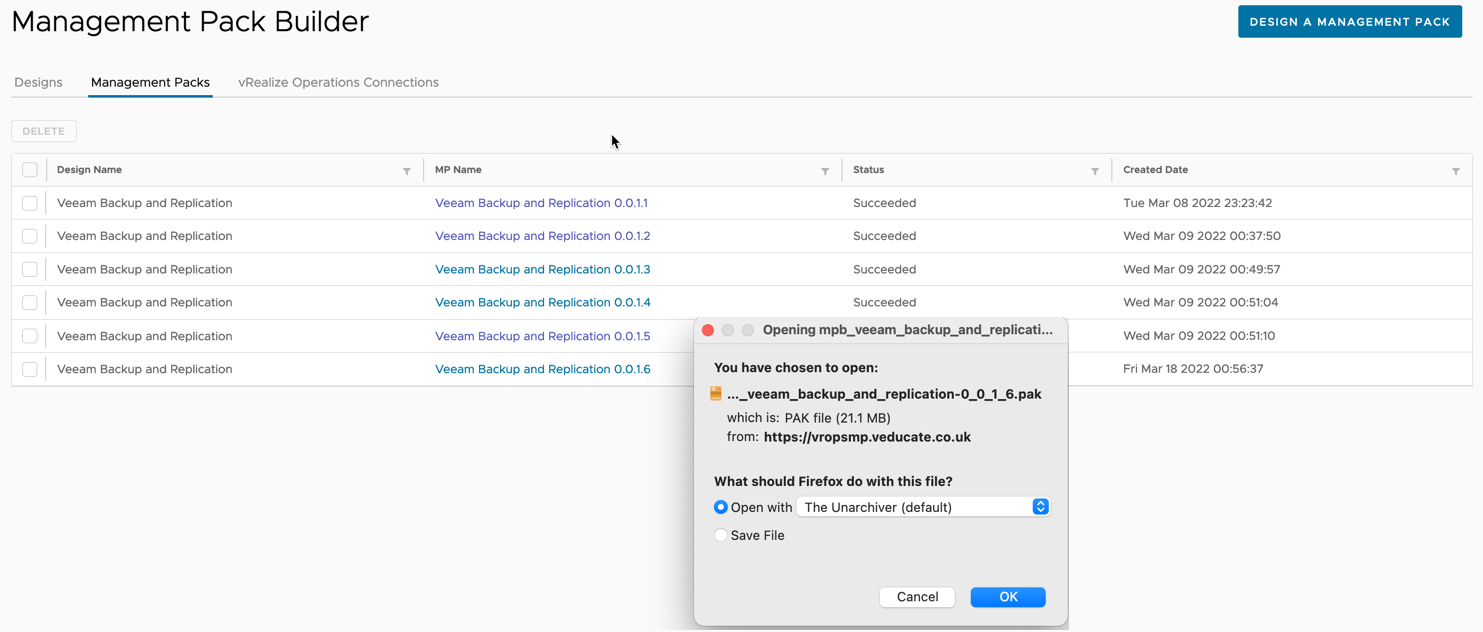Click the Delete button

pyautogui.click(x=44, y=131)
